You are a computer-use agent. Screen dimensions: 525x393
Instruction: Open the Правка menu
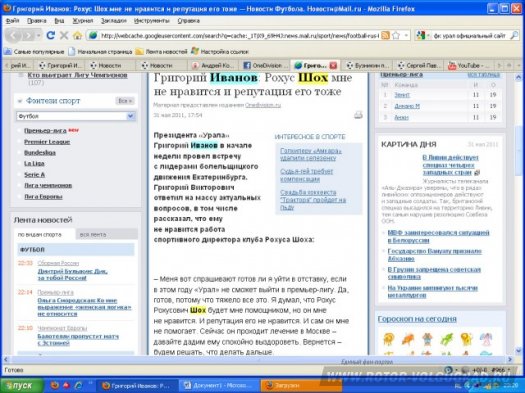point(36,21)
